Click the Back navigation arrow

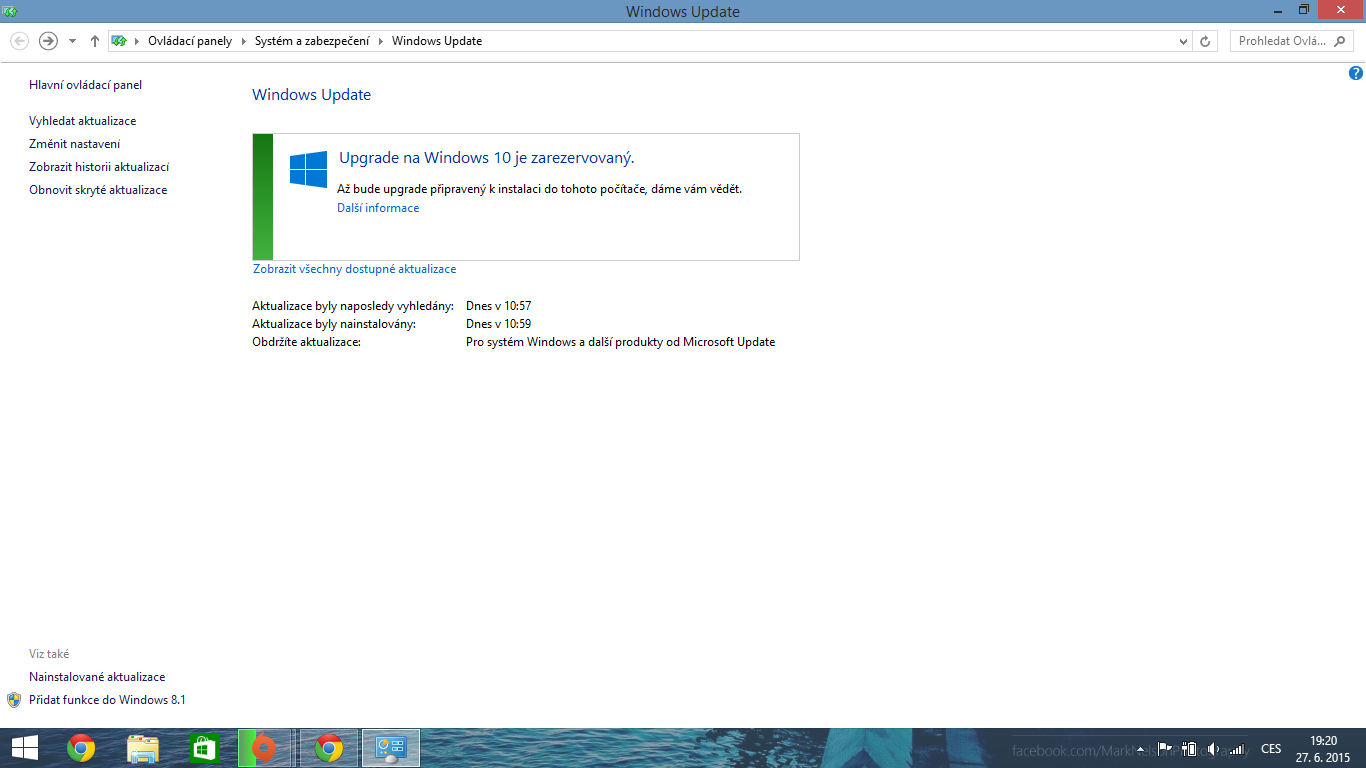[19, 41]
